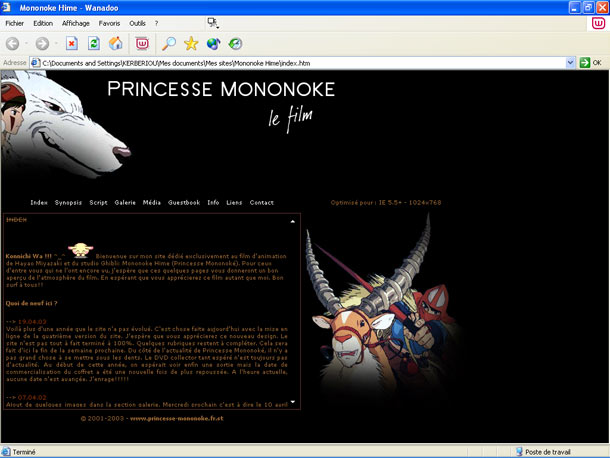Open the Favoris menu
Image resolution: width=610 pixels, height=458 pixels.
click(x=109, y=23)
